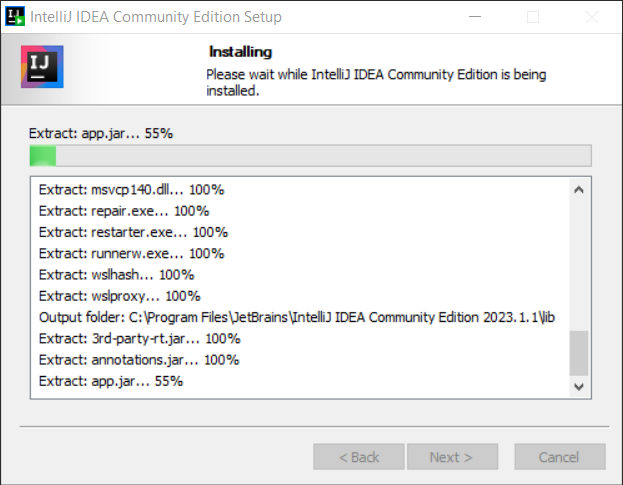The height and width of the screenshot is (485, 623).
Task: Click the scroll up arrow of the log list
Action: pos(579,189)
